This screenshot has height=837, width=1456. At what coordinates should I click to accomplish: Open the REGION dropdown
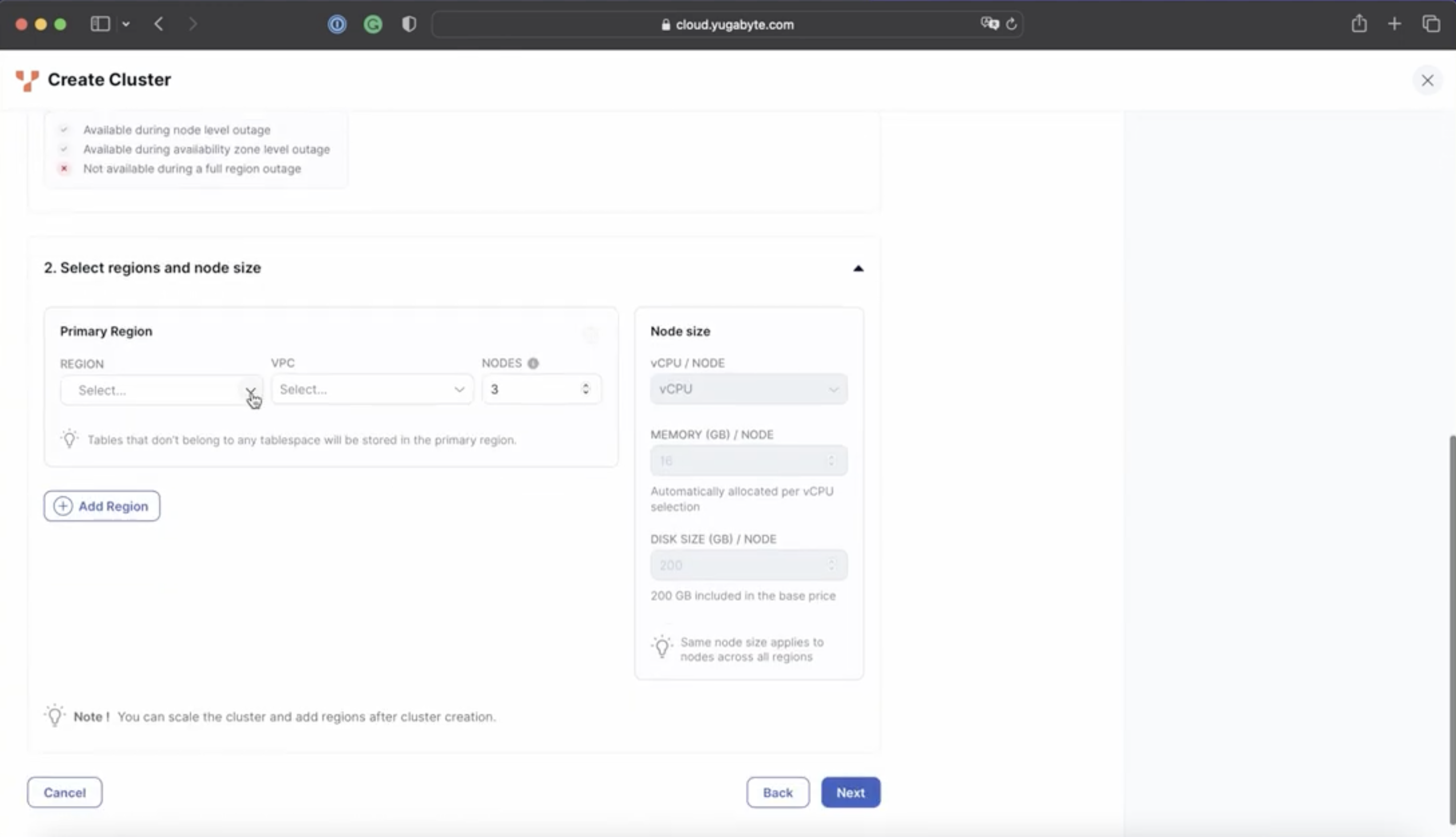pyautogui.click(x=161, y=390)
